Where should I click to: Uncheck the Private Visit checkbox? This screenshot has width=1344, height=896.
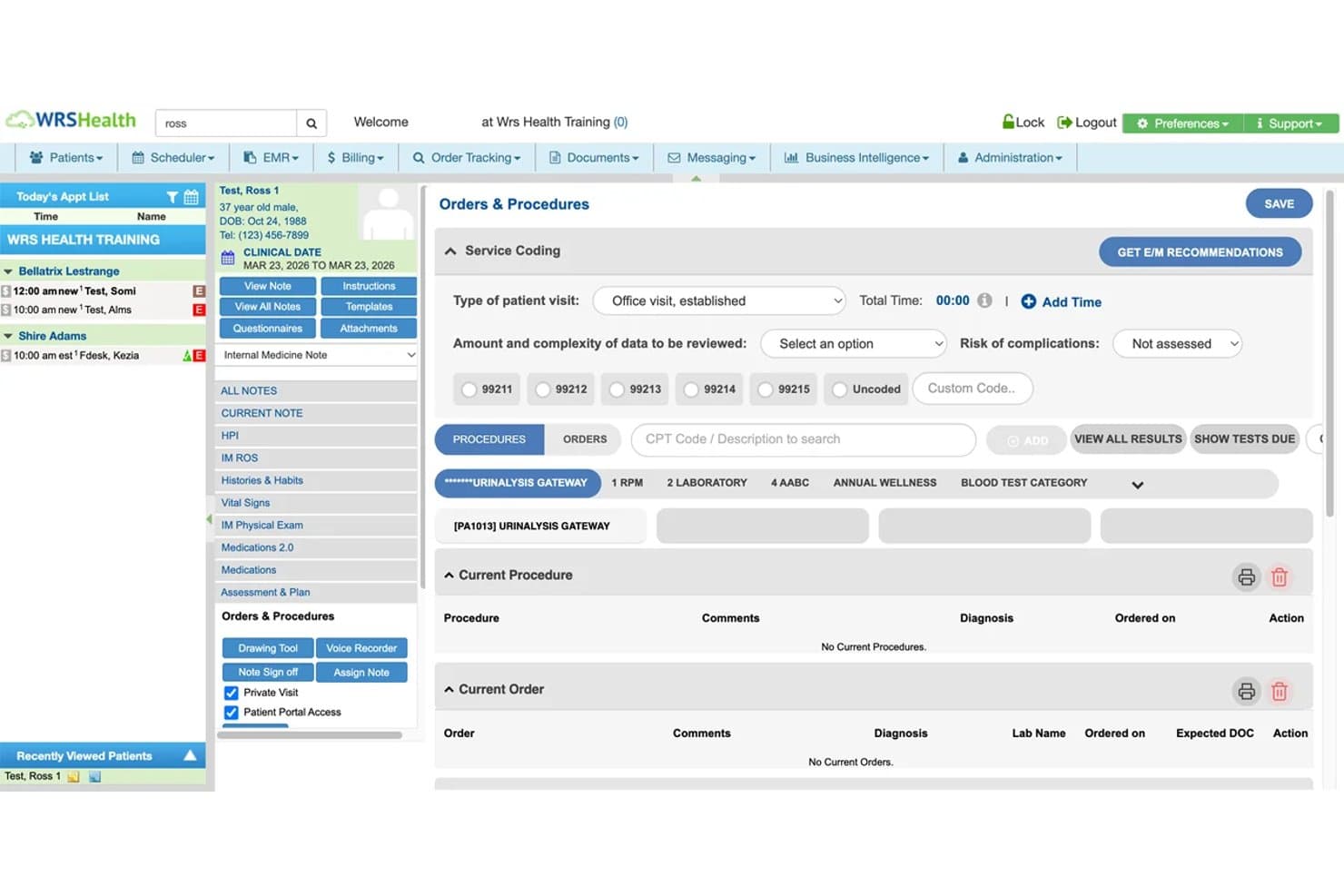point(232,693)
